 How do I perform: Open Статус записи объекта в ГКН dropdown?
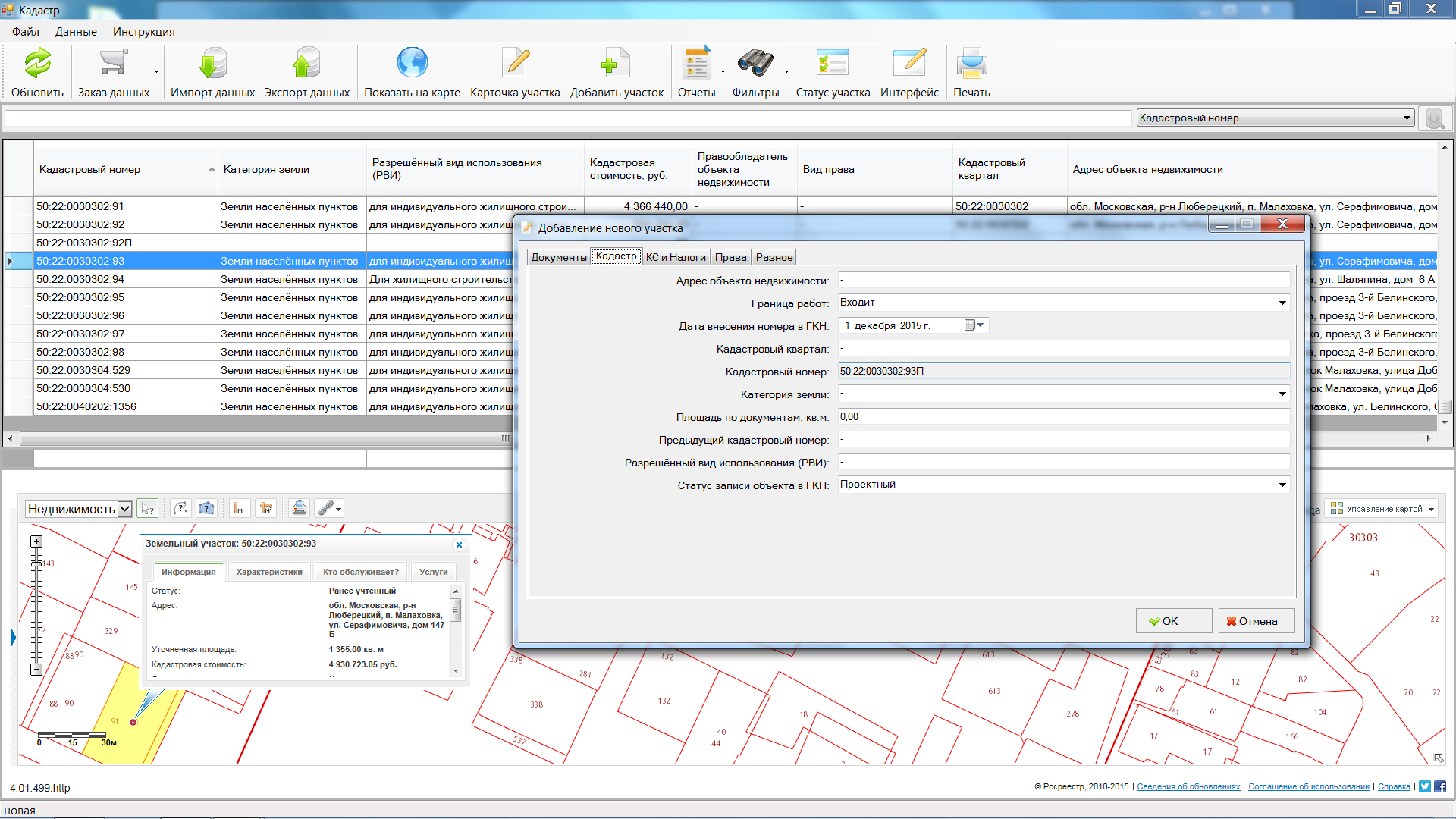pos(1282,485)
